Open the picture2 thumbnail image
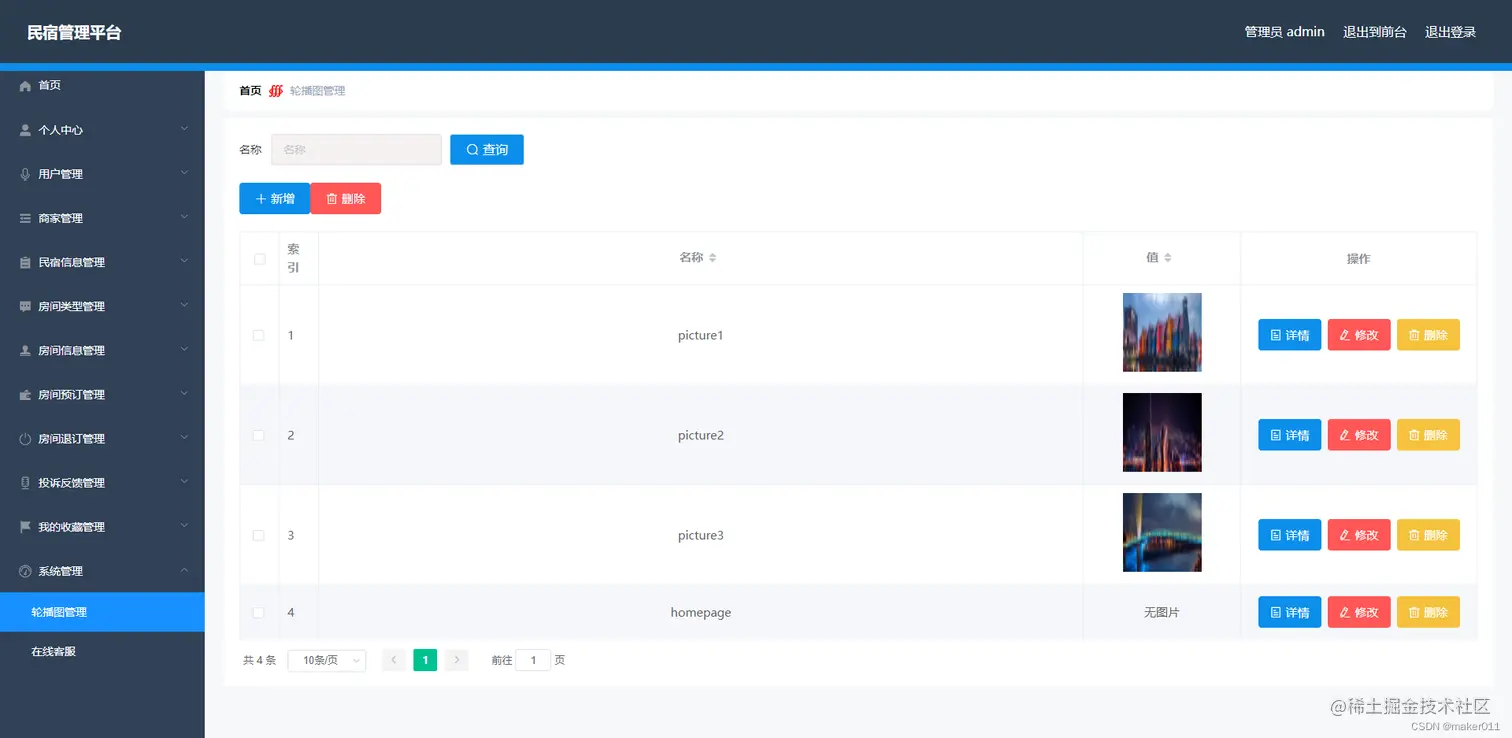 (1162, 432)
